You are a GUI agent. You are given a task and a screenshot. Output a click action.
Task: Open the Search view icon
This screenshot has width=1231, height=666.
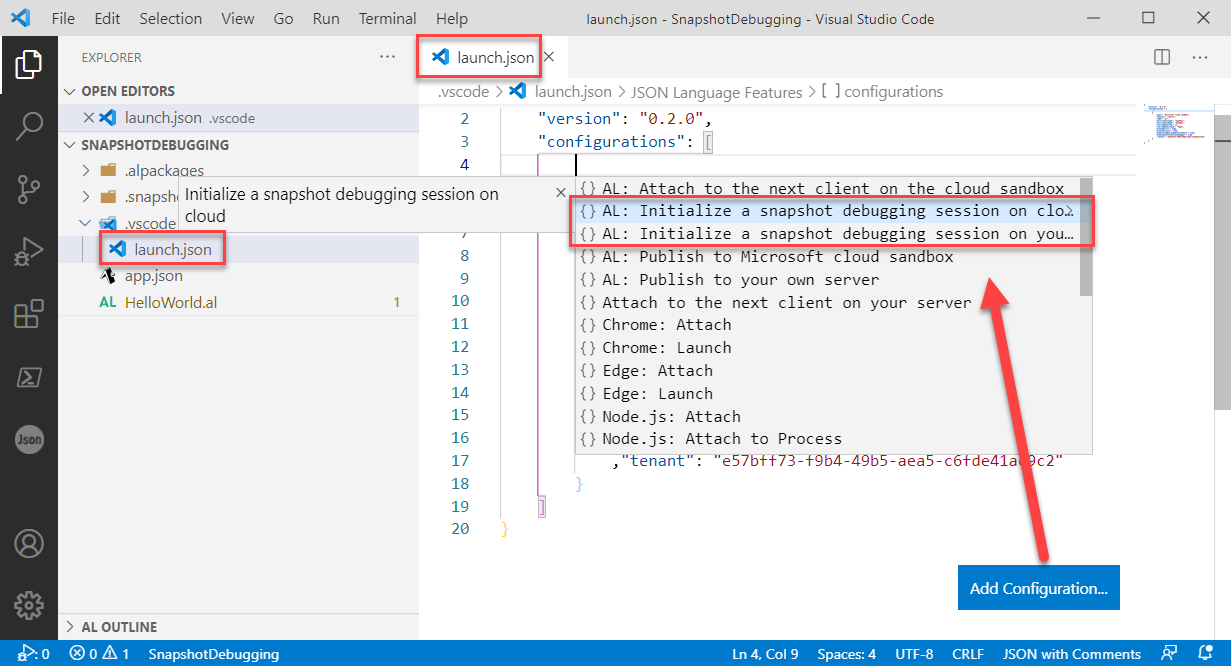point(28,127)
